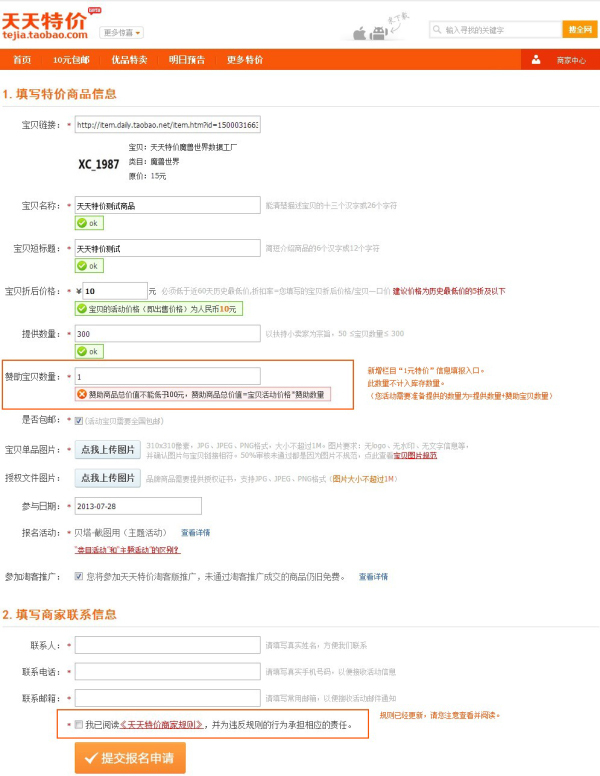Screen dimensions: 600x776
Task: Open the 《天天特价商家规则》 link
Action: (x=161, y=725)
